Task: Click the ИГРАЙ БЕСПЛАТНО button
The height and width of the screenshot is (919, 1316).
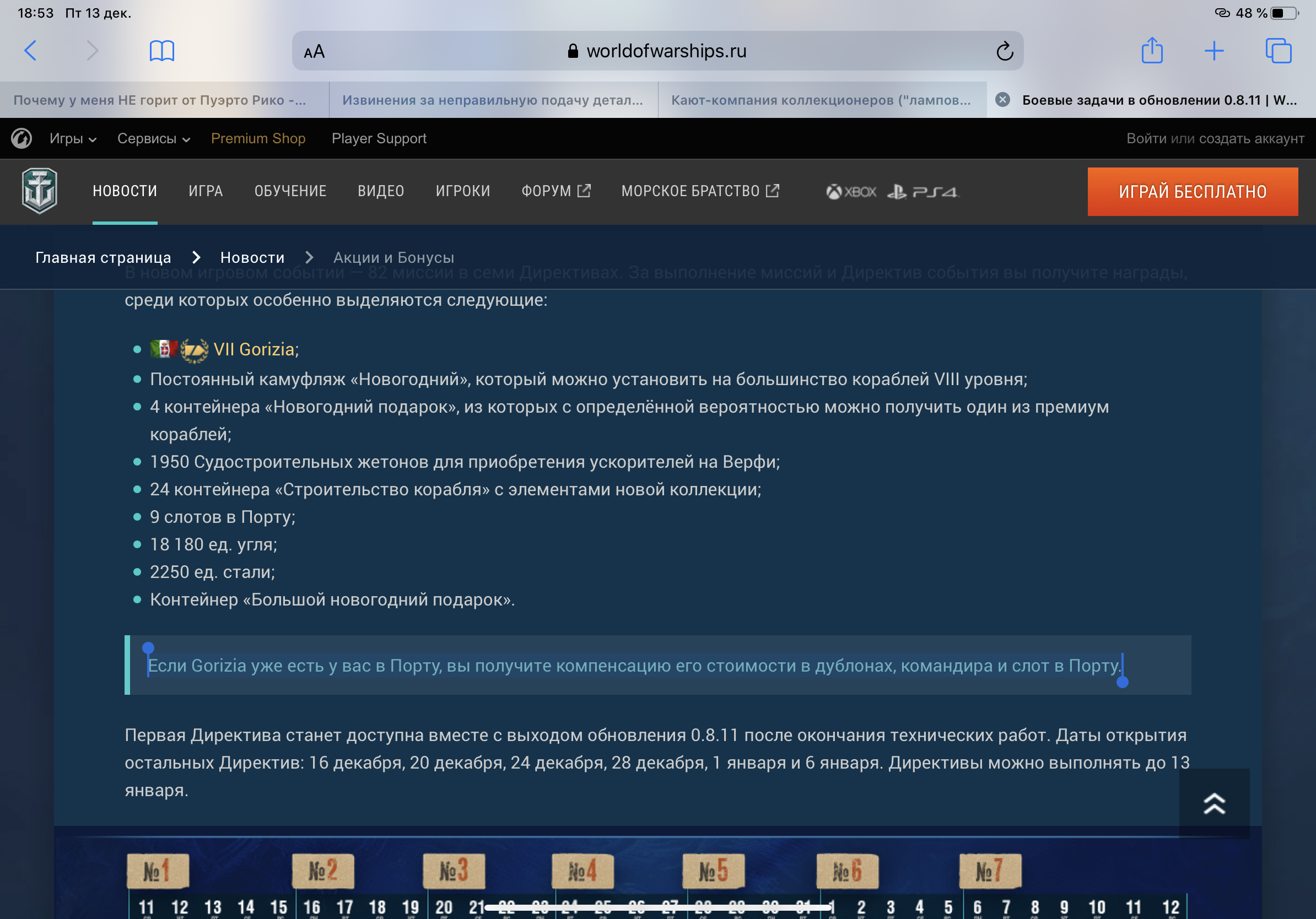Action: pos(1193,192)
